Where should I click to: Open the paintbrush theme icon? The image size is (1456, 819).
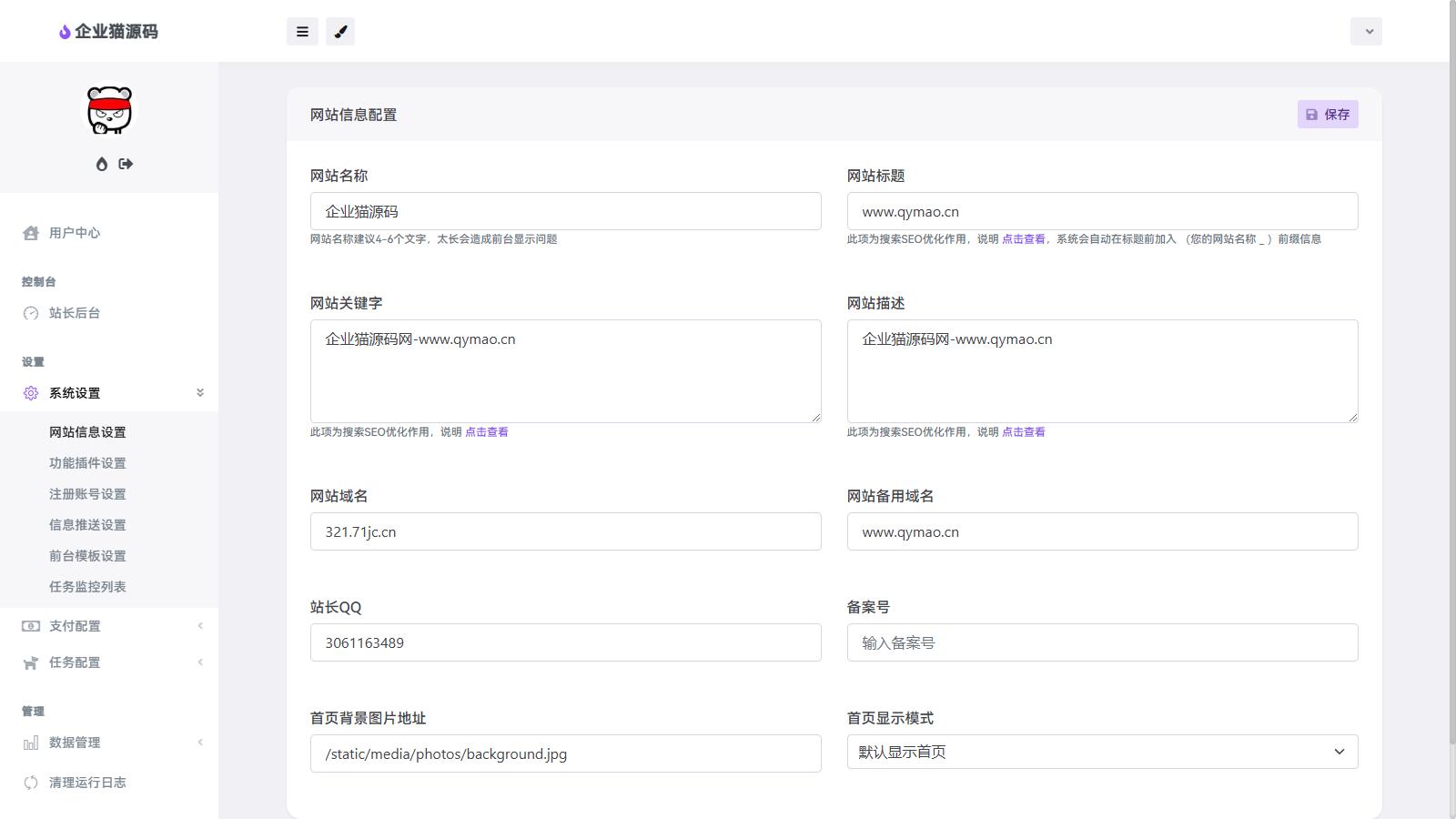(340, 32)
